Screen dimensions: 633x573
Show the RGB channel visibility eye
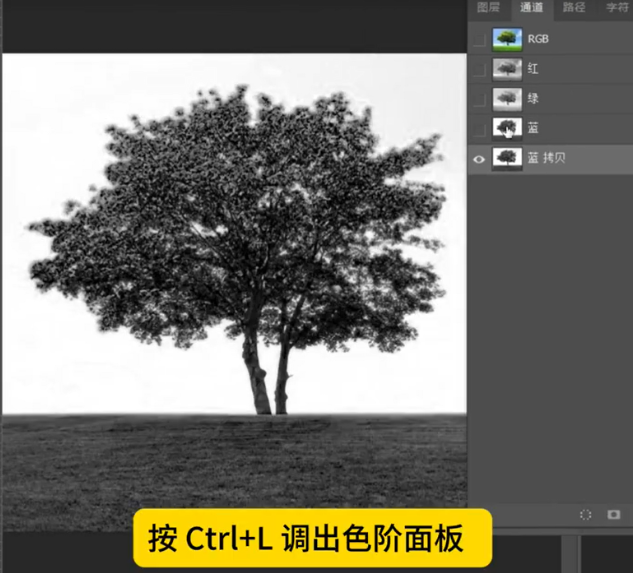click(479, 40)
